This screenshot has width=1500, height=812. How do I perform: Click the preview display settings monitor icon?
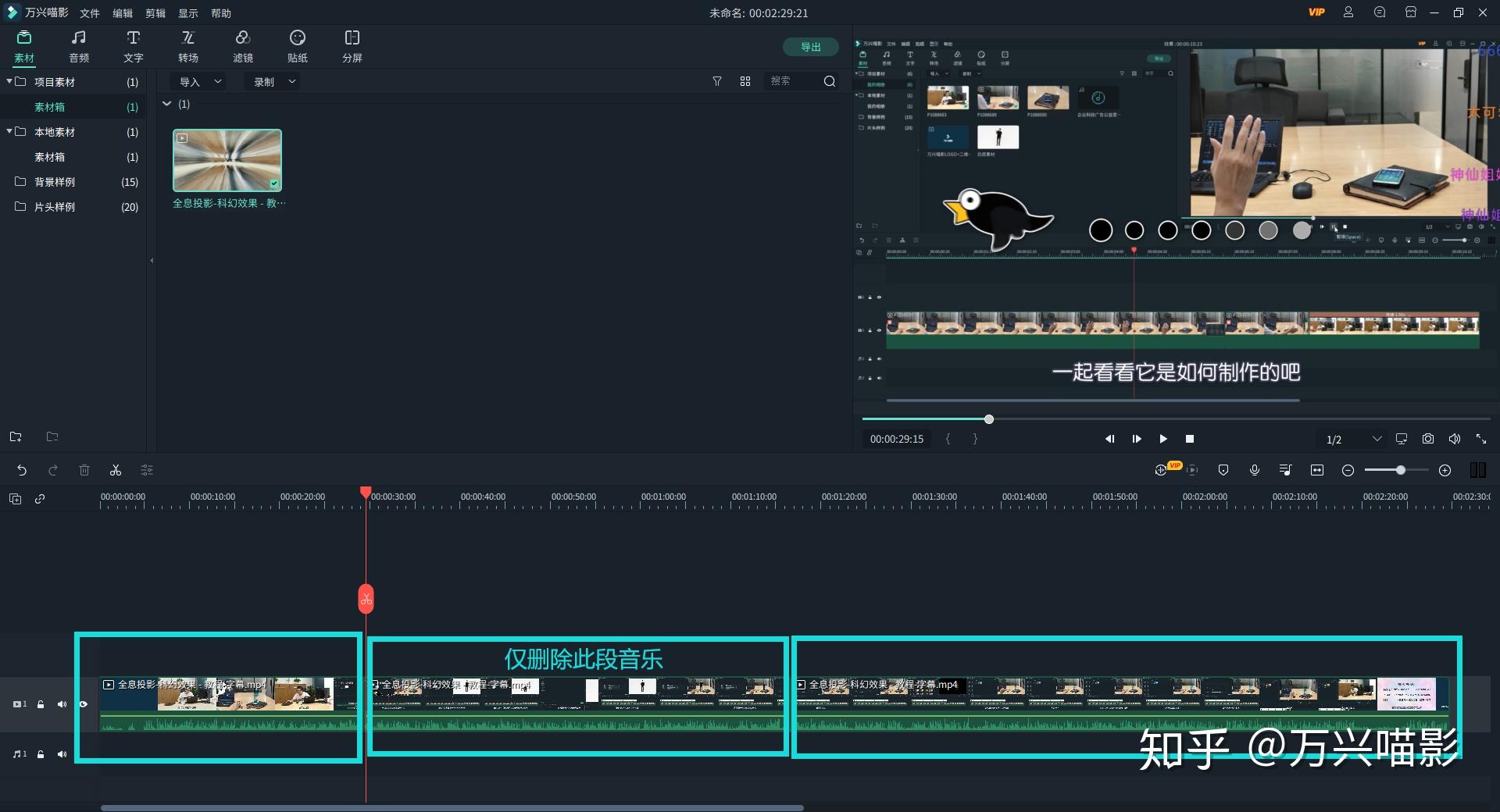1402,439
